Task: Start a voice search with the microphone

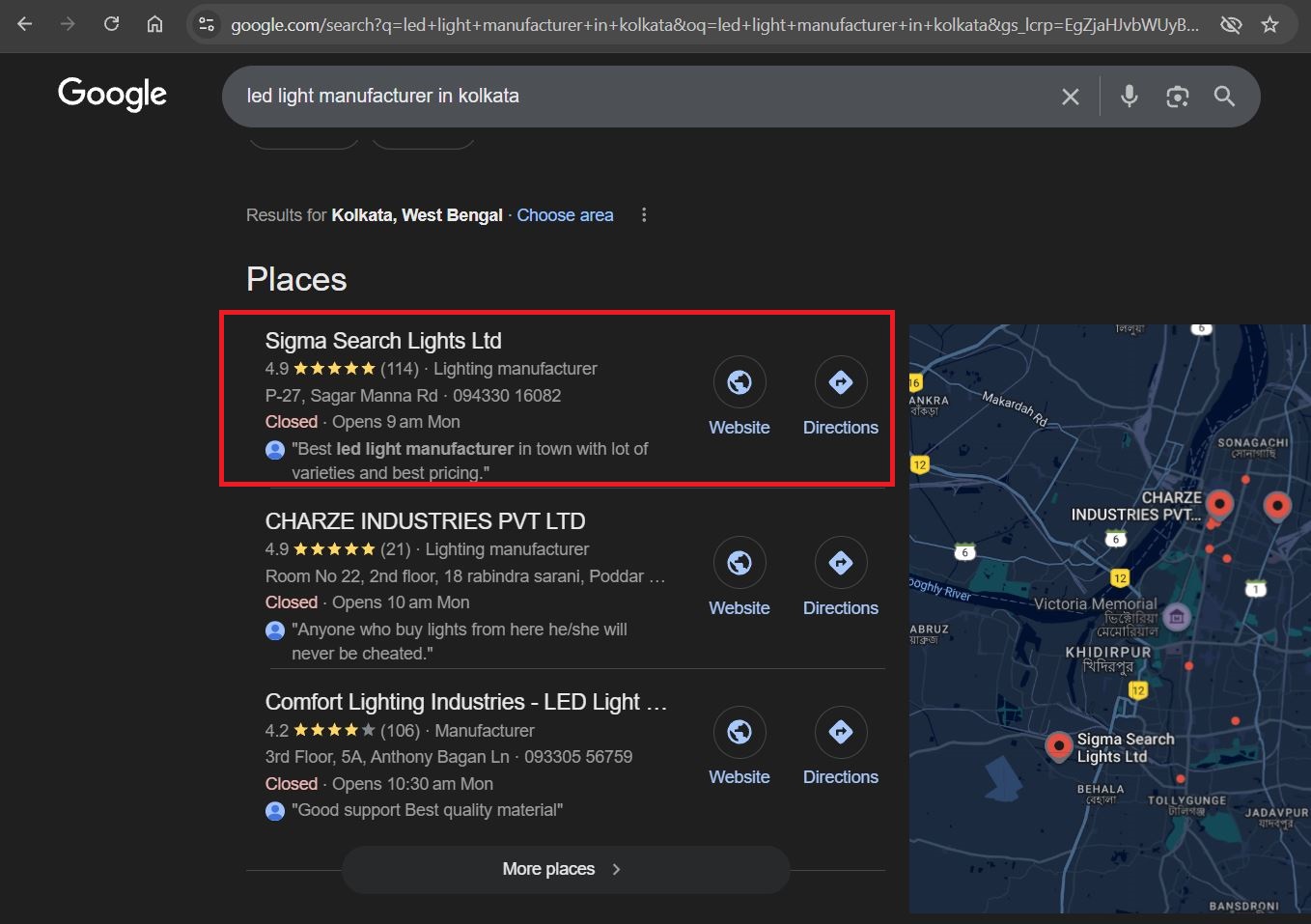Action: pyautogui.click(x=1129, y=96)
